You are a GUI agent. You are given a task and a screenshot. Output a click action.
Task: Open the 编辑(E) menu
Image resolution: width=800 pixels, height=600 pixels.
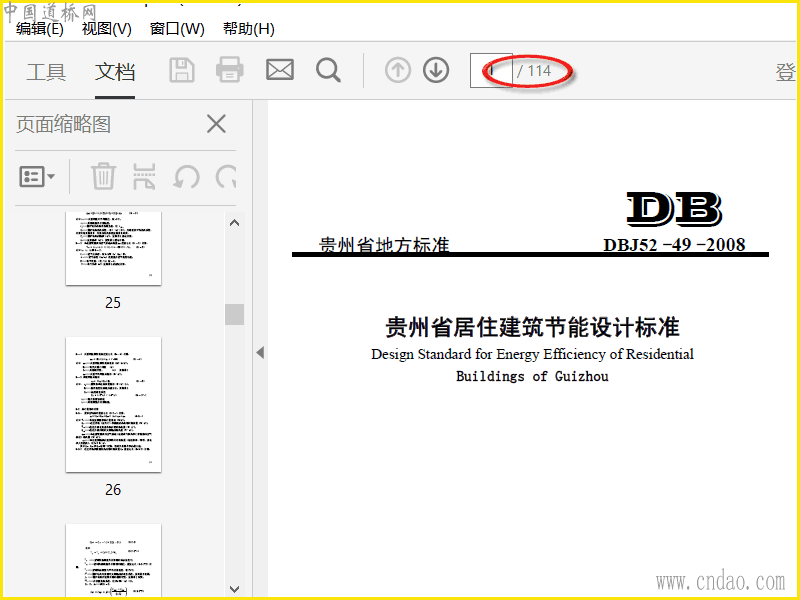pos(40,29)
